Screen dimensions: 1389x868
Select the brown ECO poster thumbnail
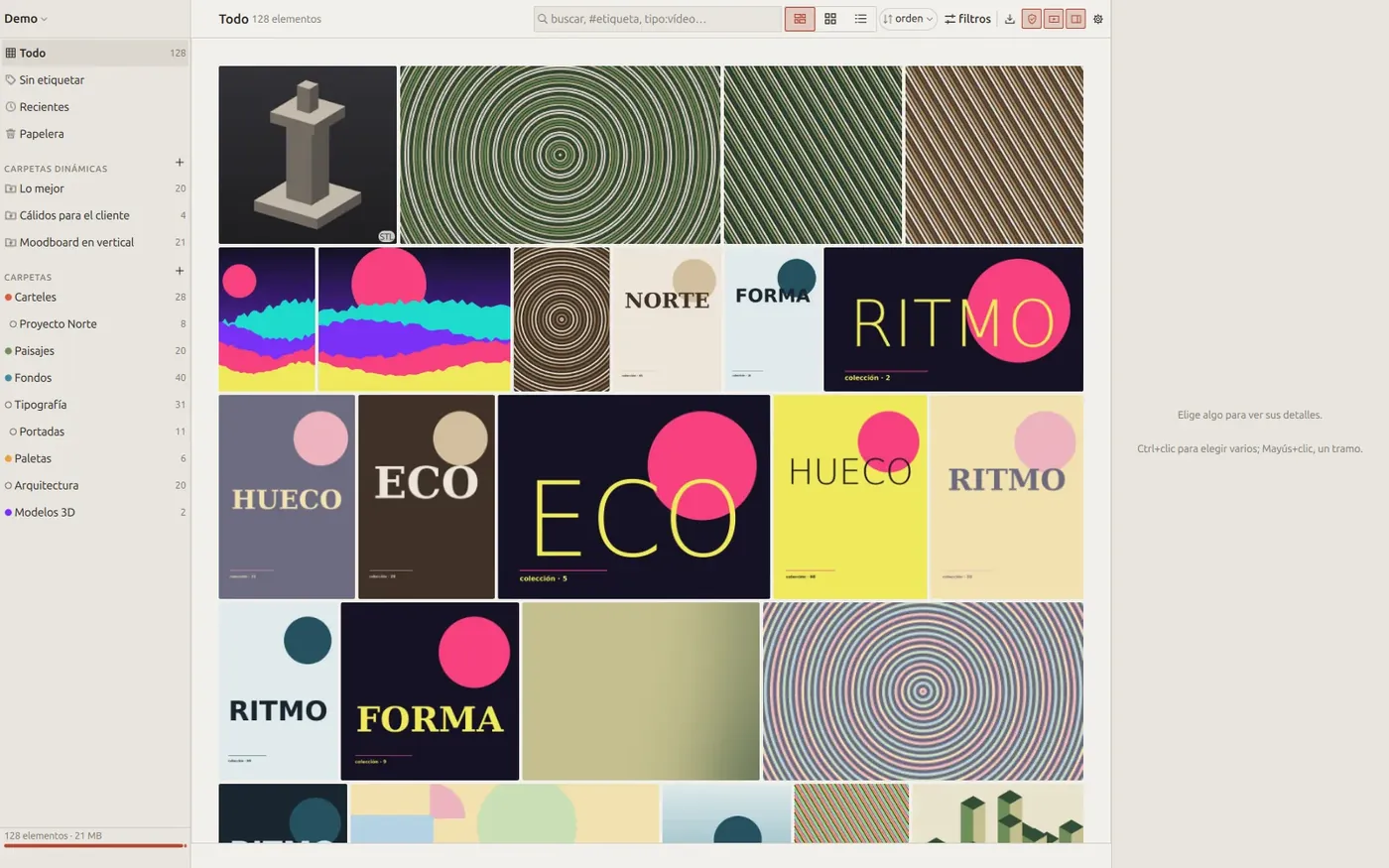[x=427, y=497]
